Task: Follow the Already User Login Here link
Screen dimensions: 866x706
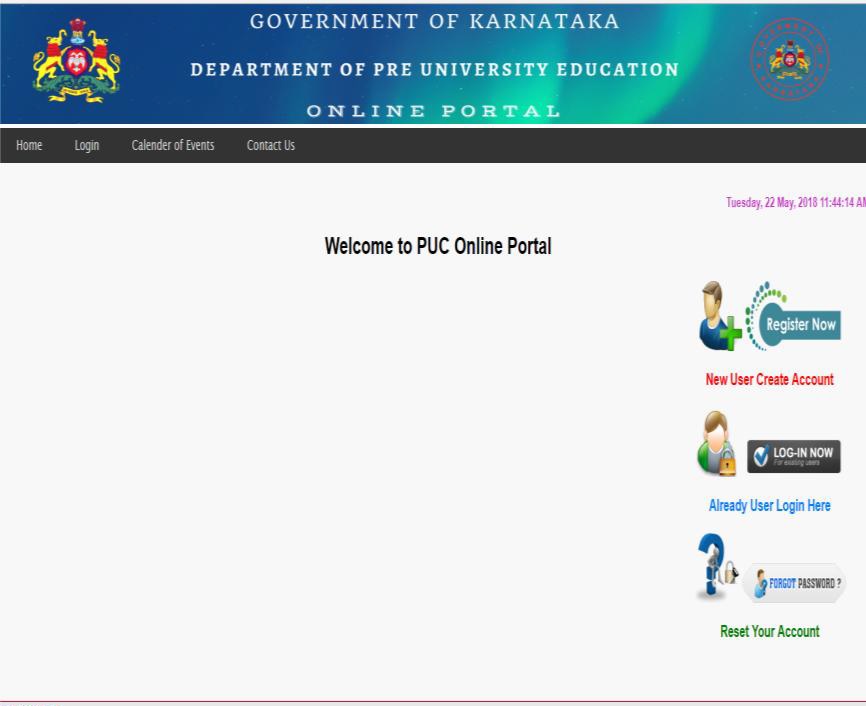Action: pos(769,506)
